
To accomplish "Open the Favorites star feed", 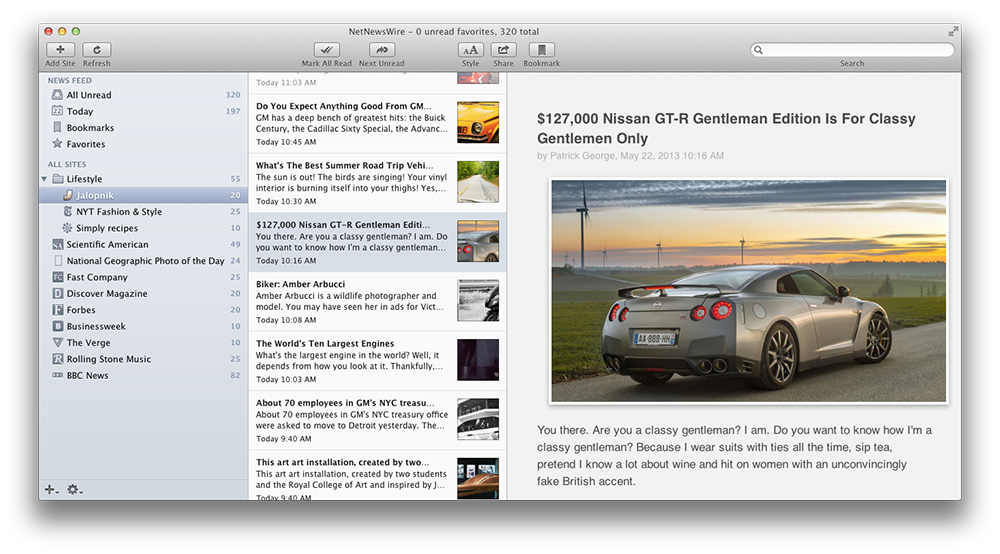I will point(85,144).
